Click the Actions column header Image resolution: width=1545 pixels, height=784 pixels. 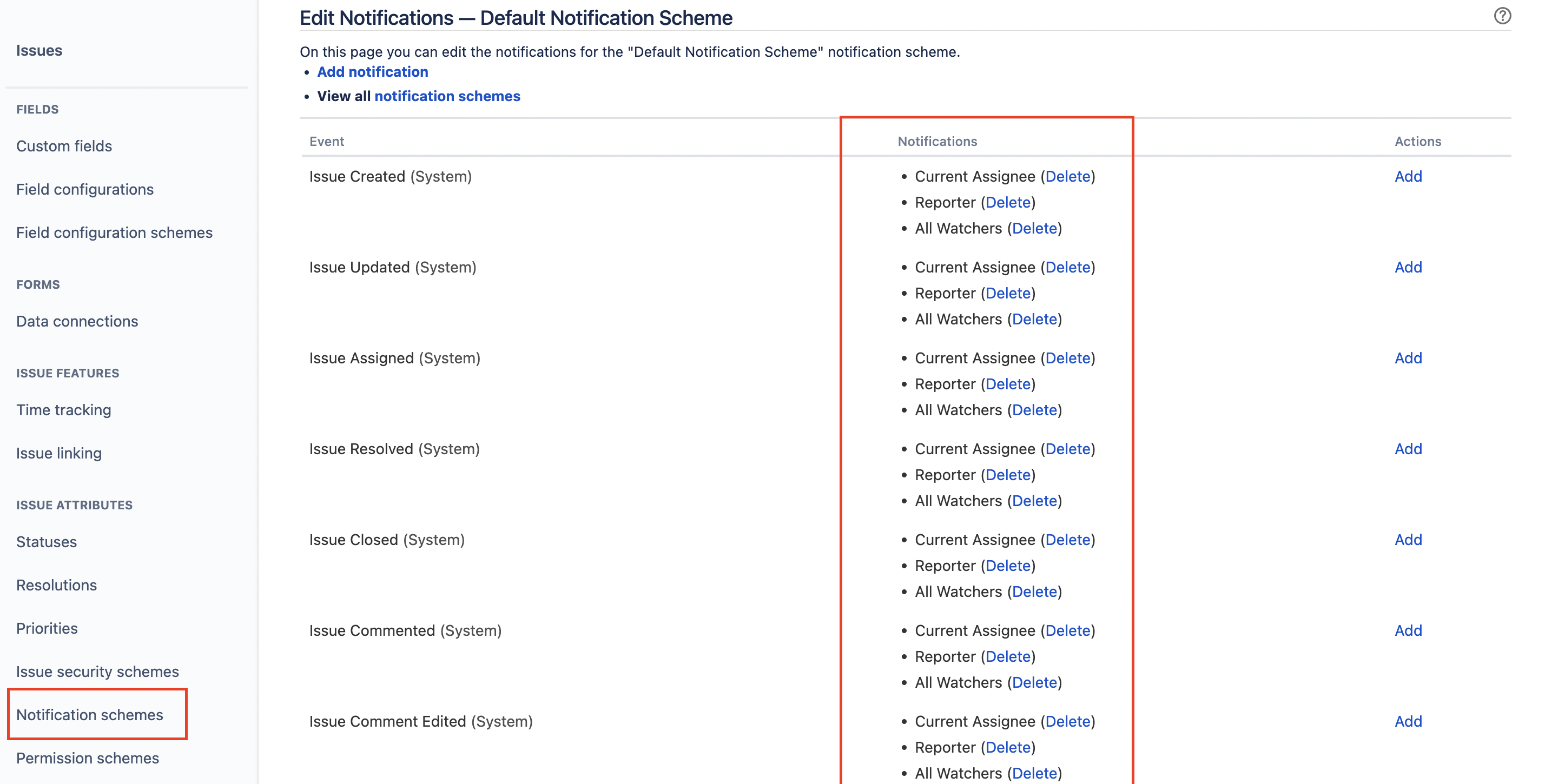[1418, 142]
